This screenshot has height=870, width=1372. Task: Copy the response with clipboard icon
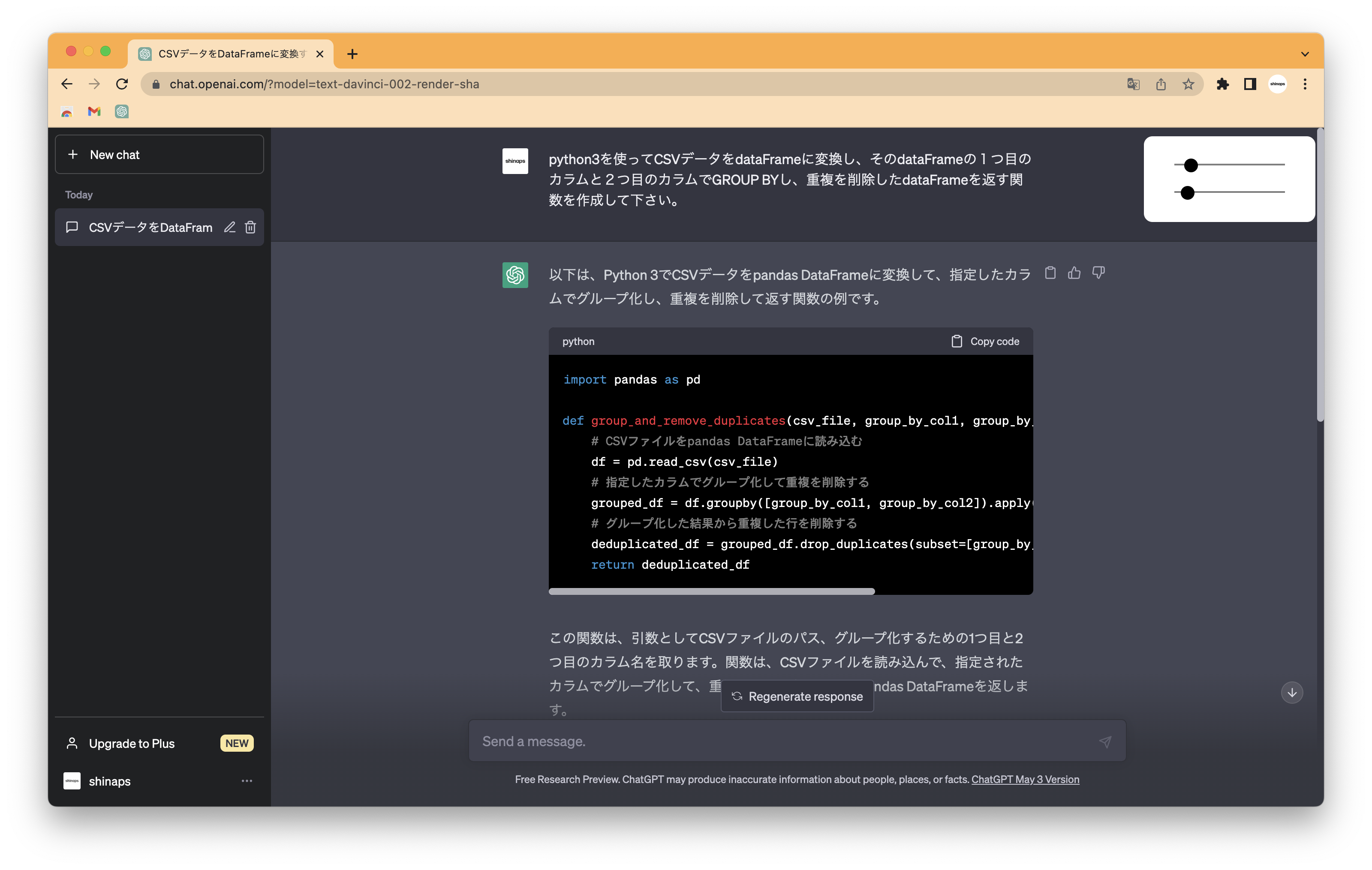click(x=1050, y=273)
